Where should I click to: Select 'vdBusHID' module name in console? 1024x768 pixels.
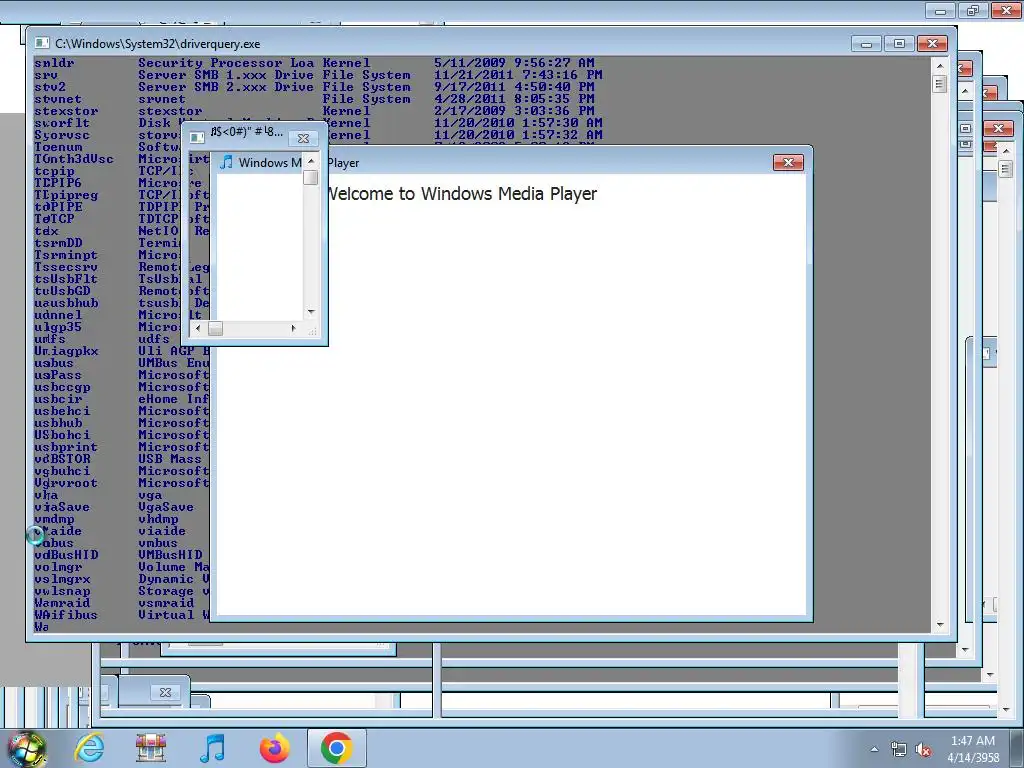66,555
